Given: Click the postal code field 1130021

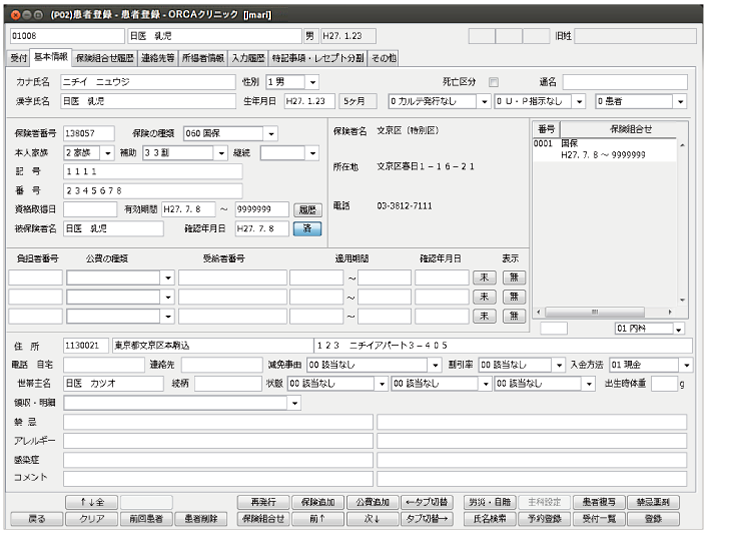Looking at the screenshot, I should coord(86,346).
